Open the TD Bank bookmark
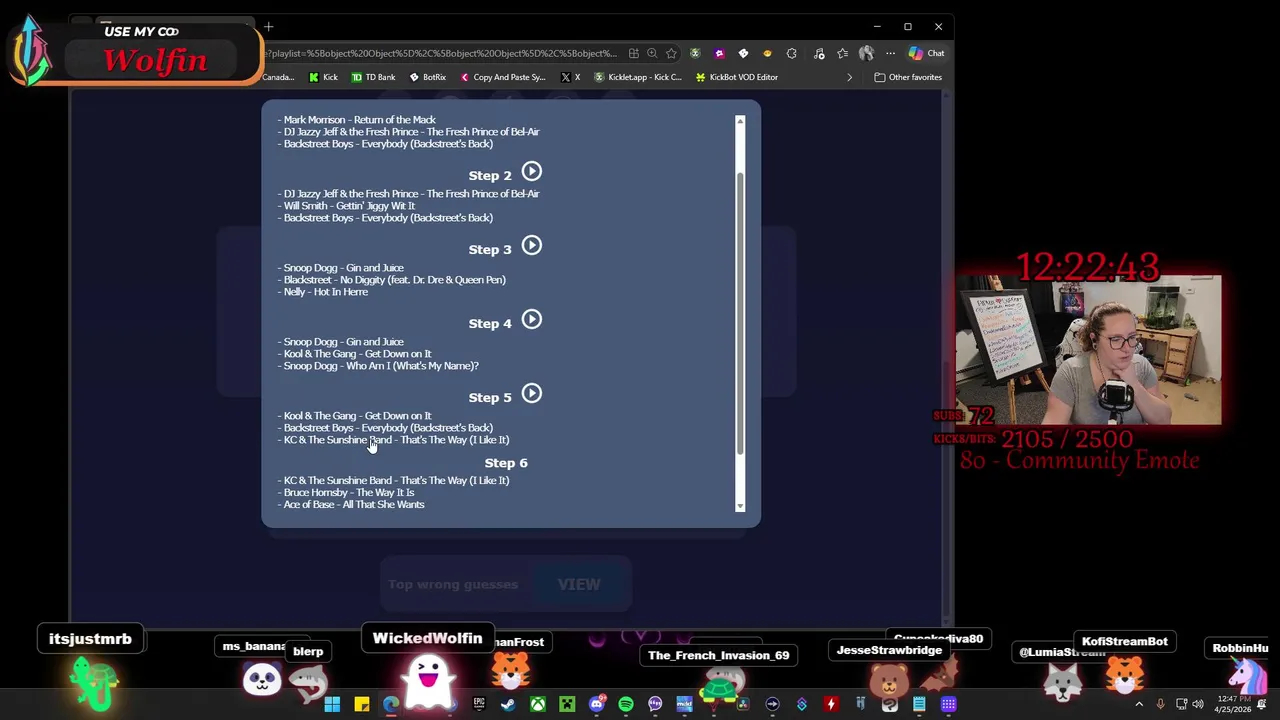 click(373, 77)
